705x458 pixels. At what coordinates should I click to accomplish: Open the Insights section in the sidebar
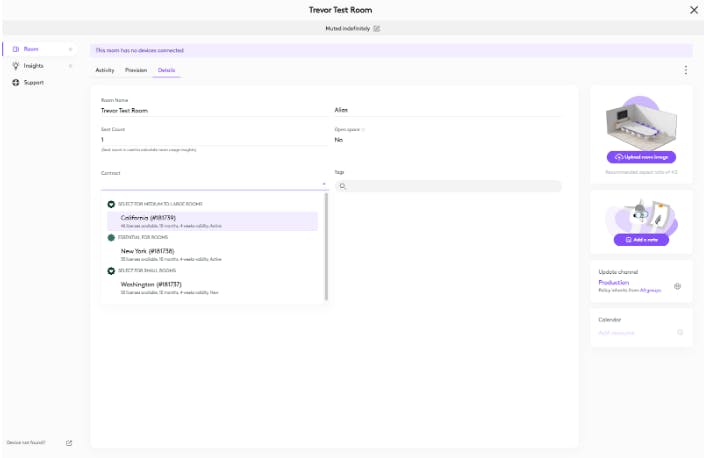tap(34, 66)
